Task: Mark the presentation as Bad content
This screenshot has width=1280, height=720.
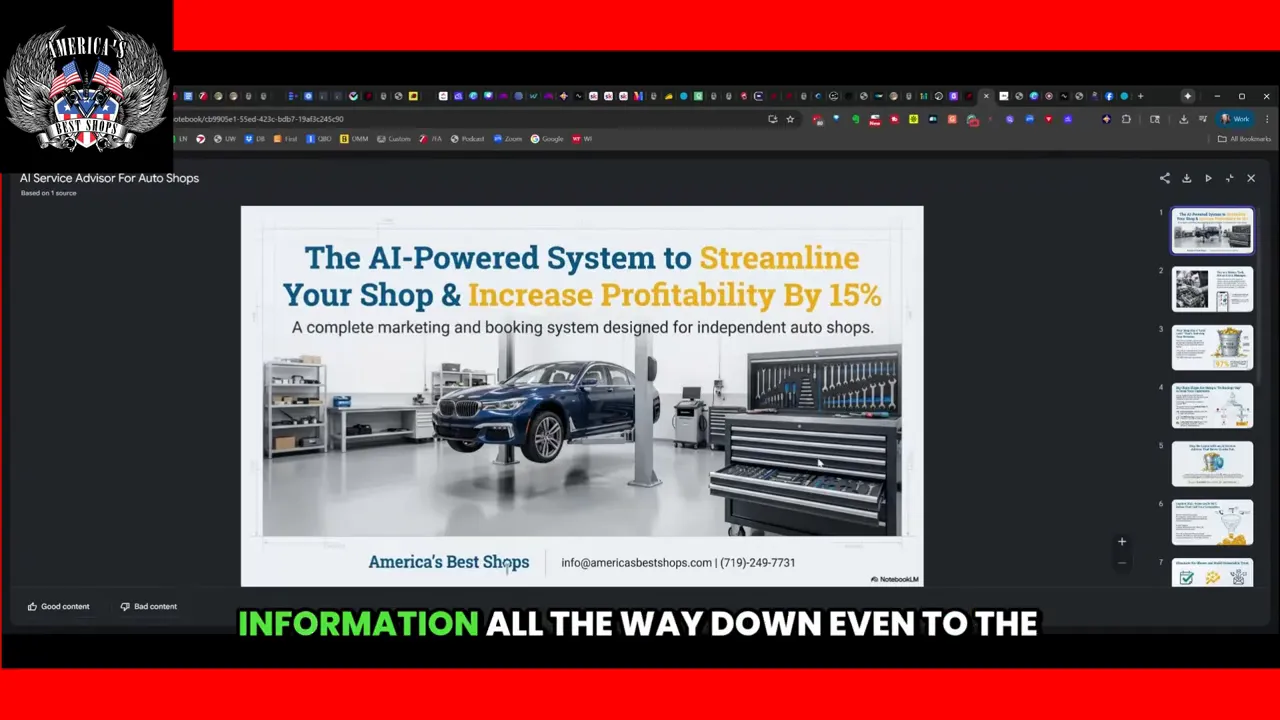Action: click(x=148, y=606)
